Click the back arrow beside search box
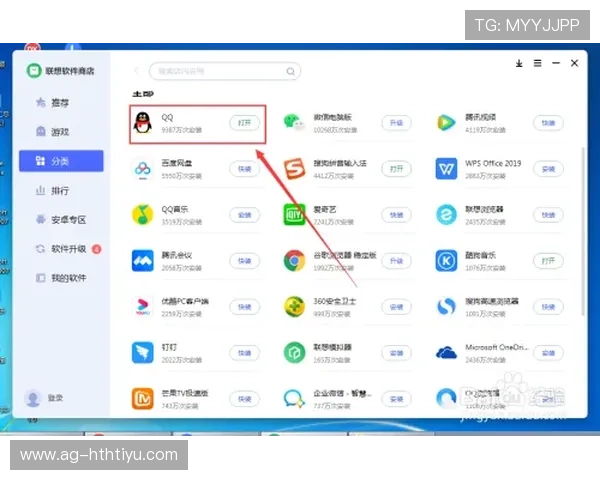Screen dimensions: 600x480 pyautogui.click(x=136, y=71)
